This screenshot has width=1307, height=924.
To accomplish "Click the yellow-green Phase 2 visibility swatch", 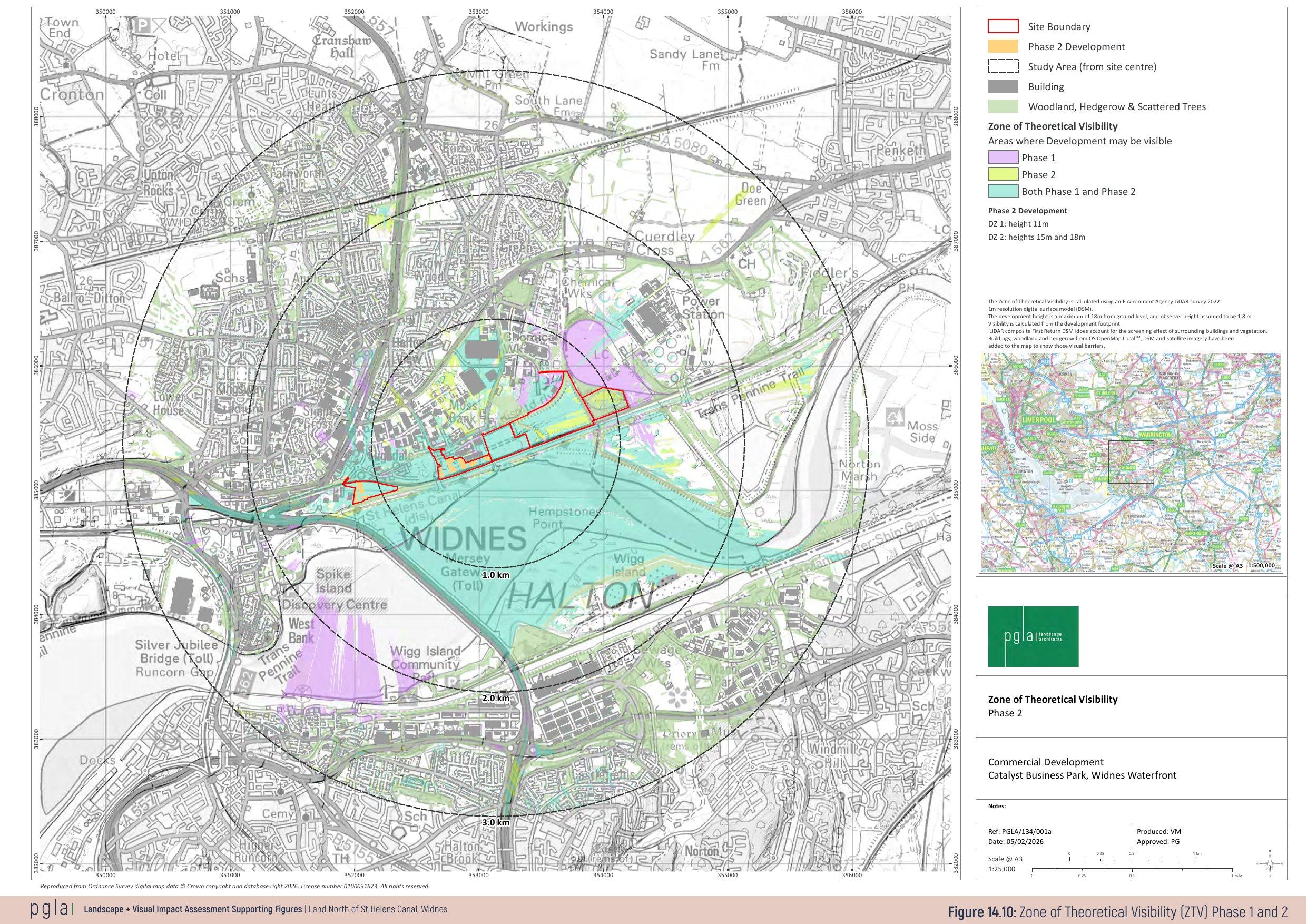I will pyautogui.click(x=1003, y=175).
